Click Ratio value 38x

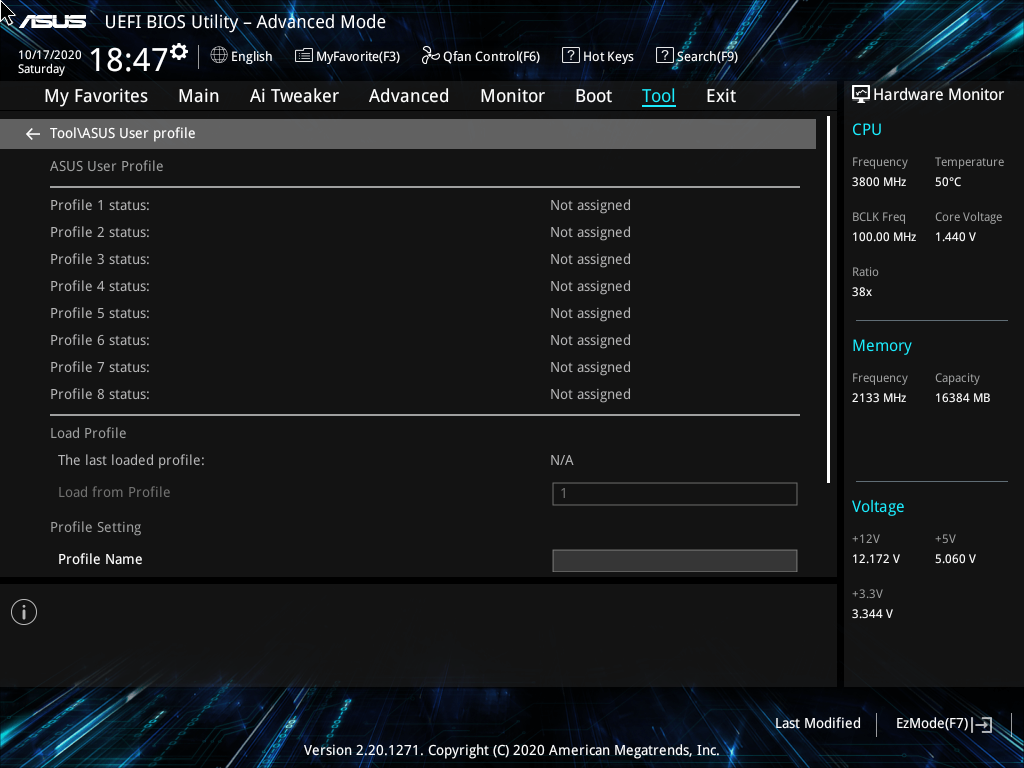point(862,292)
